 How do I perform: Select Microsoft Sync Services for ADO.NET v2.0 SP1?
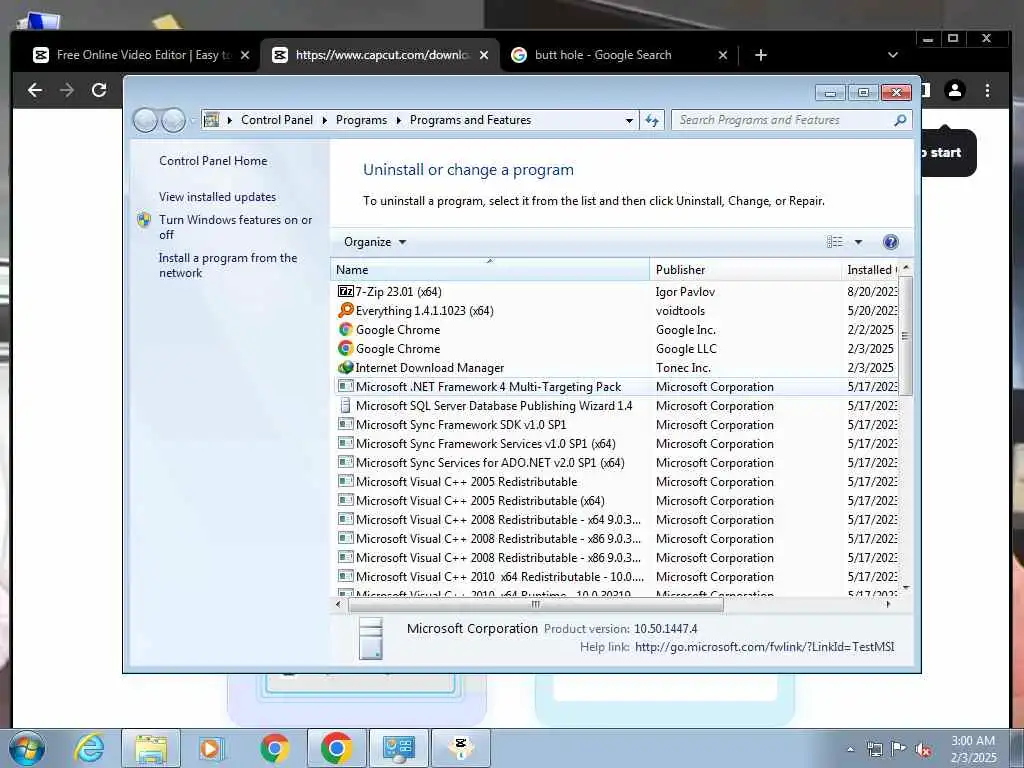tap(490, 462)
